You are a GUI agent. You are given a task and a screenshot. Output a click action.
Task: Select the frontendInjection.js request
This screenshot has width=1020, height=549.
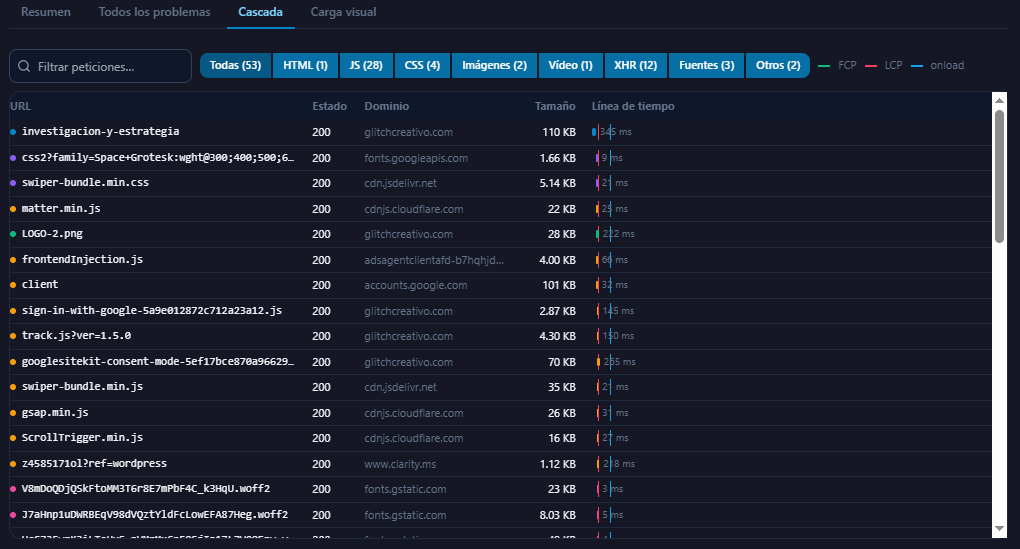point(501,260)
